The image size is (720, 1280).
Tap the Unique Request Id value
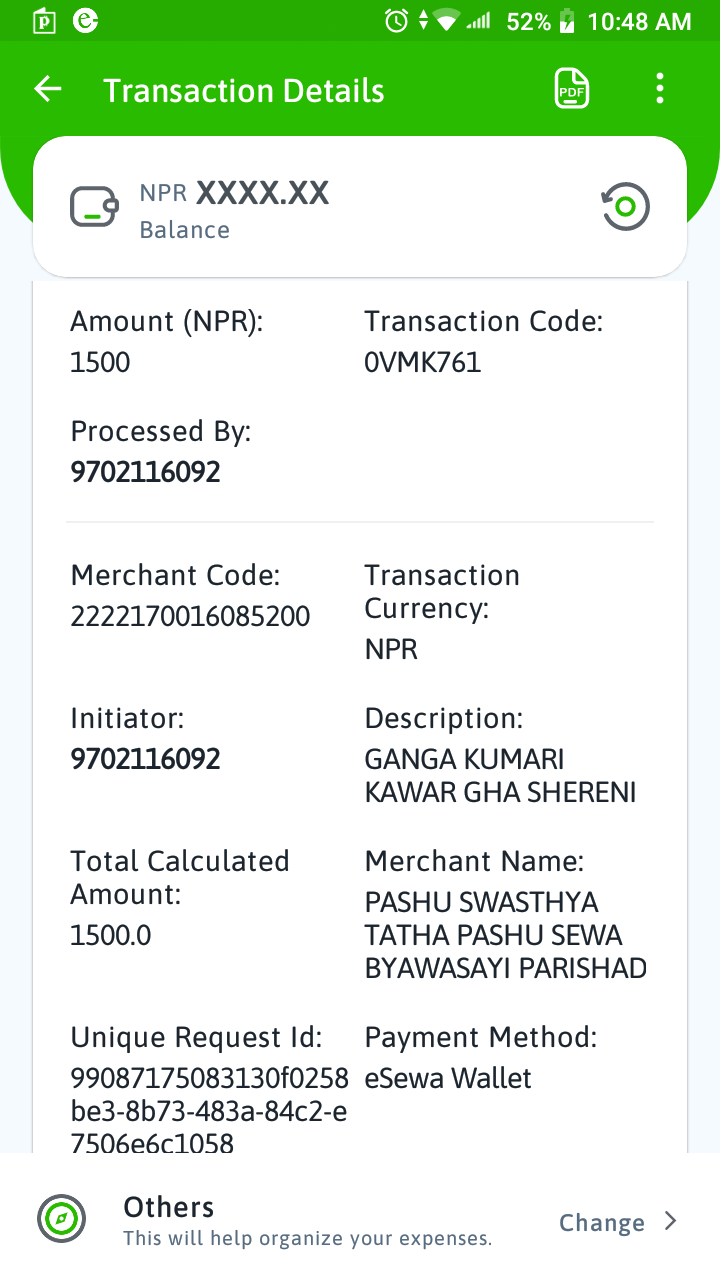click(x=209, y=1111)
